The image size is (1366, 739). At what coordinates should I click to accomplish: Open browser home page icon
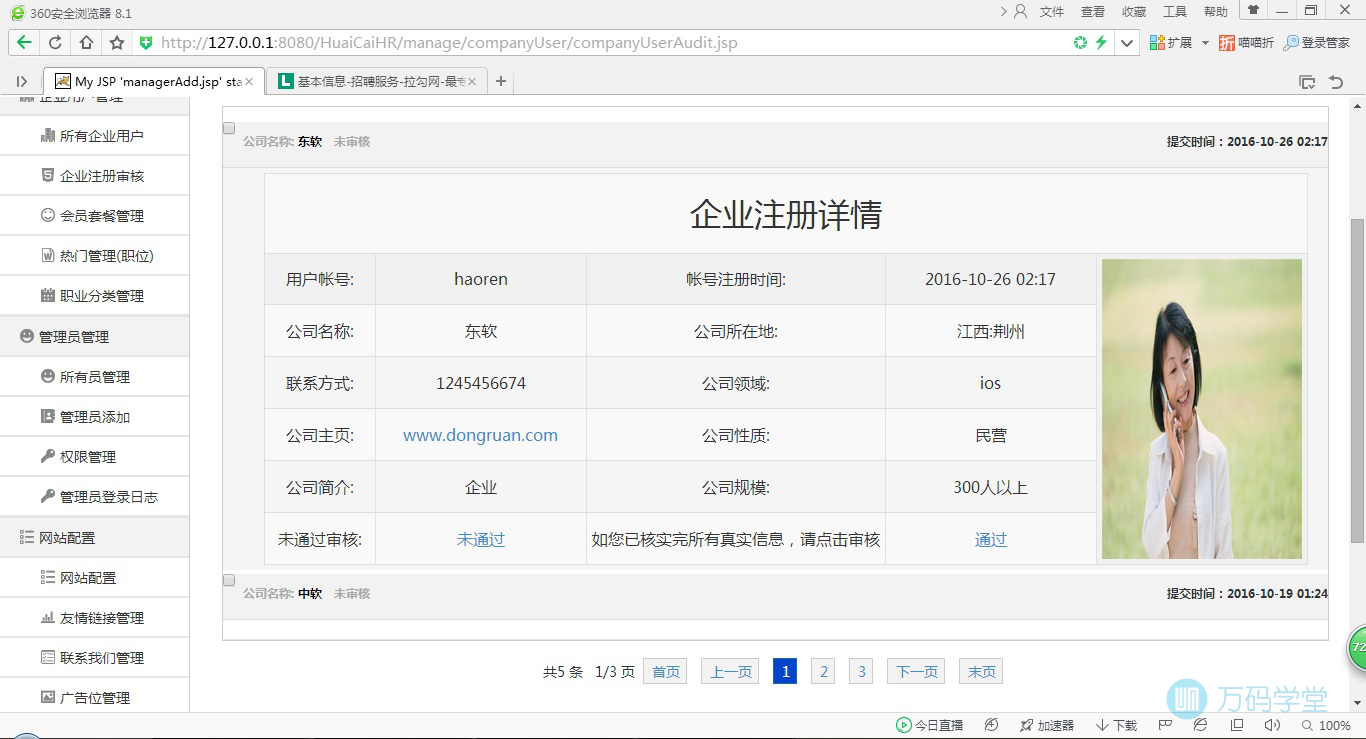[x=86, y=43]
